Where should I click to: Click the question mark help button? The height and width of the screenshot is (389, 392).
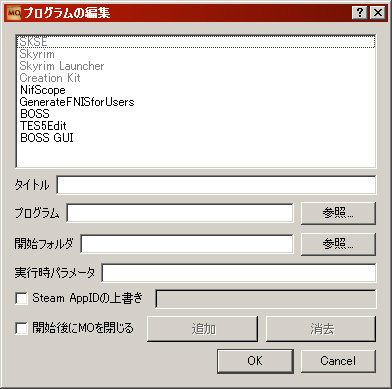pyautogui.click(x=360, y=13)
